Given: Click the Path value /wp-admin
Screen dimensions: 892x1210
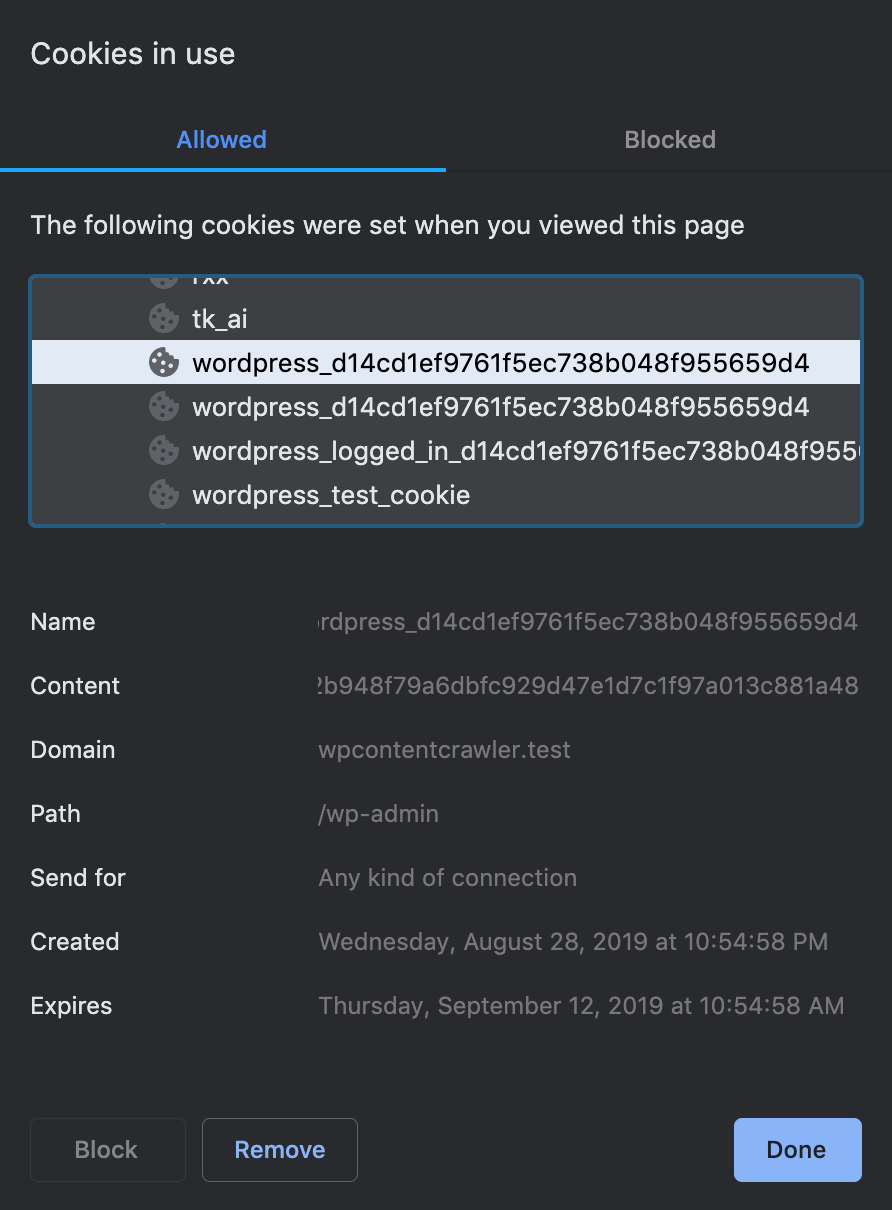Looking at the screenshot, I should pos(378,813).
